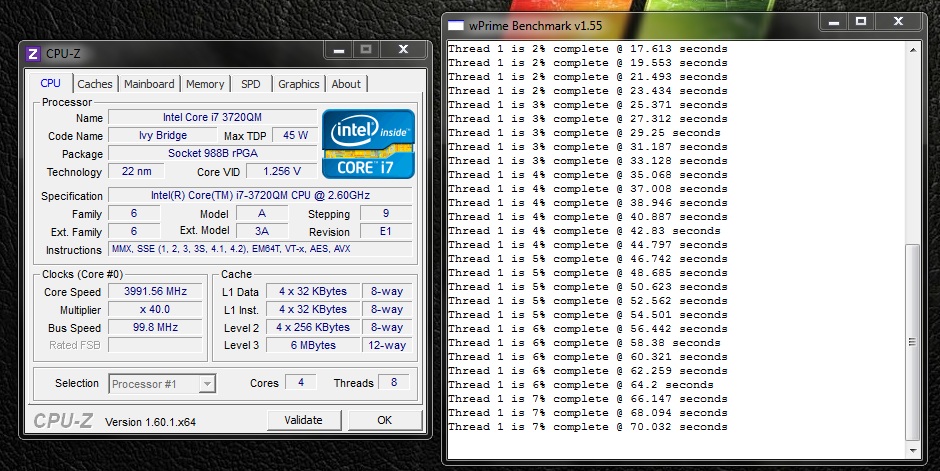This screenshot has width=940, height=471.
Task: Click the Core VID value 1.256 V
Action: (282, 171)
